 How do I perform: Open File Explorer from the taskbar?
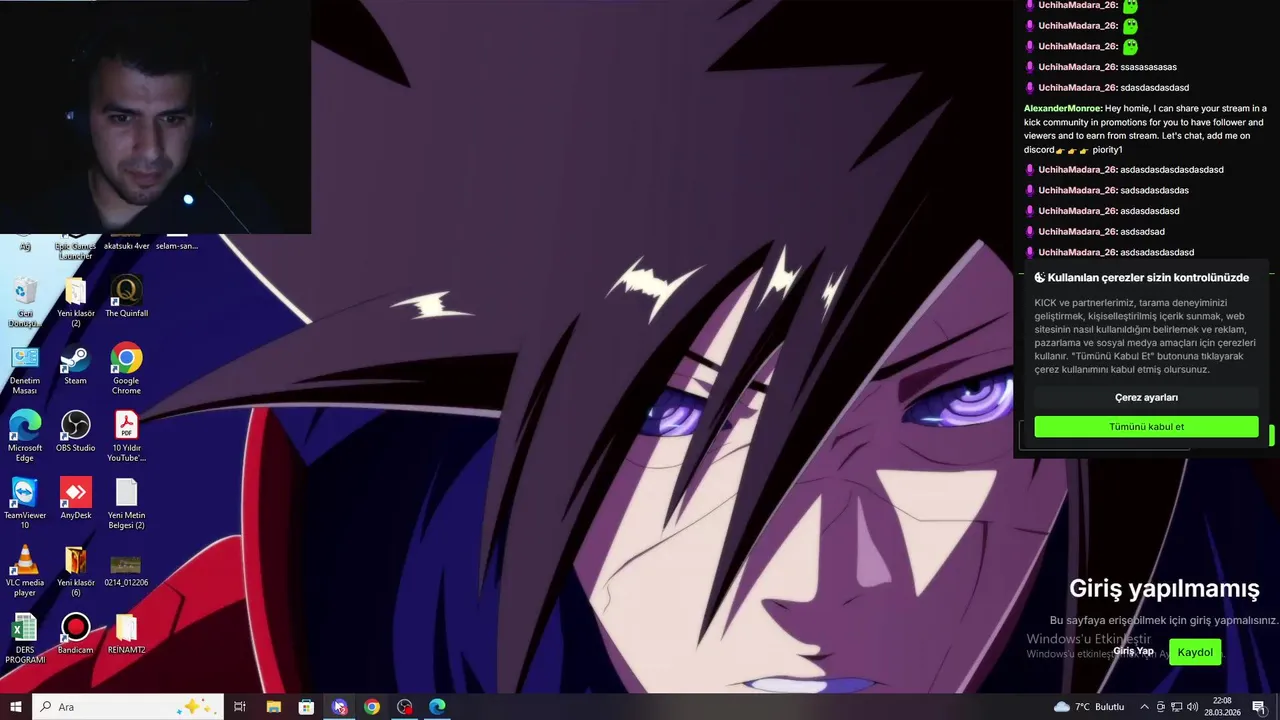point(273,707)
